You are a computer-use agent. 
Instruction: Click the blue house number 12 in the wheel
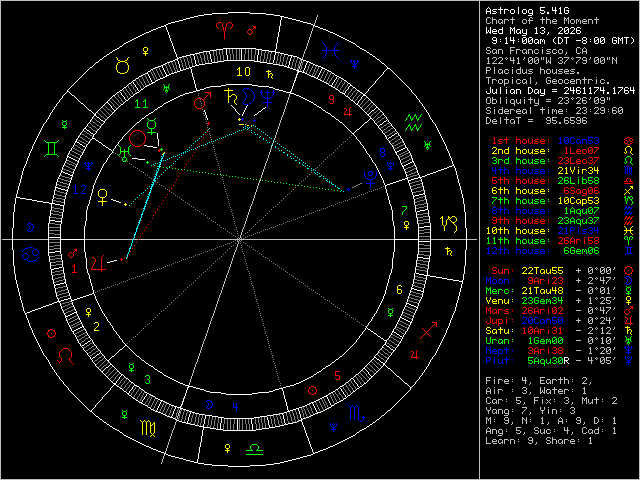coord(80,190)
